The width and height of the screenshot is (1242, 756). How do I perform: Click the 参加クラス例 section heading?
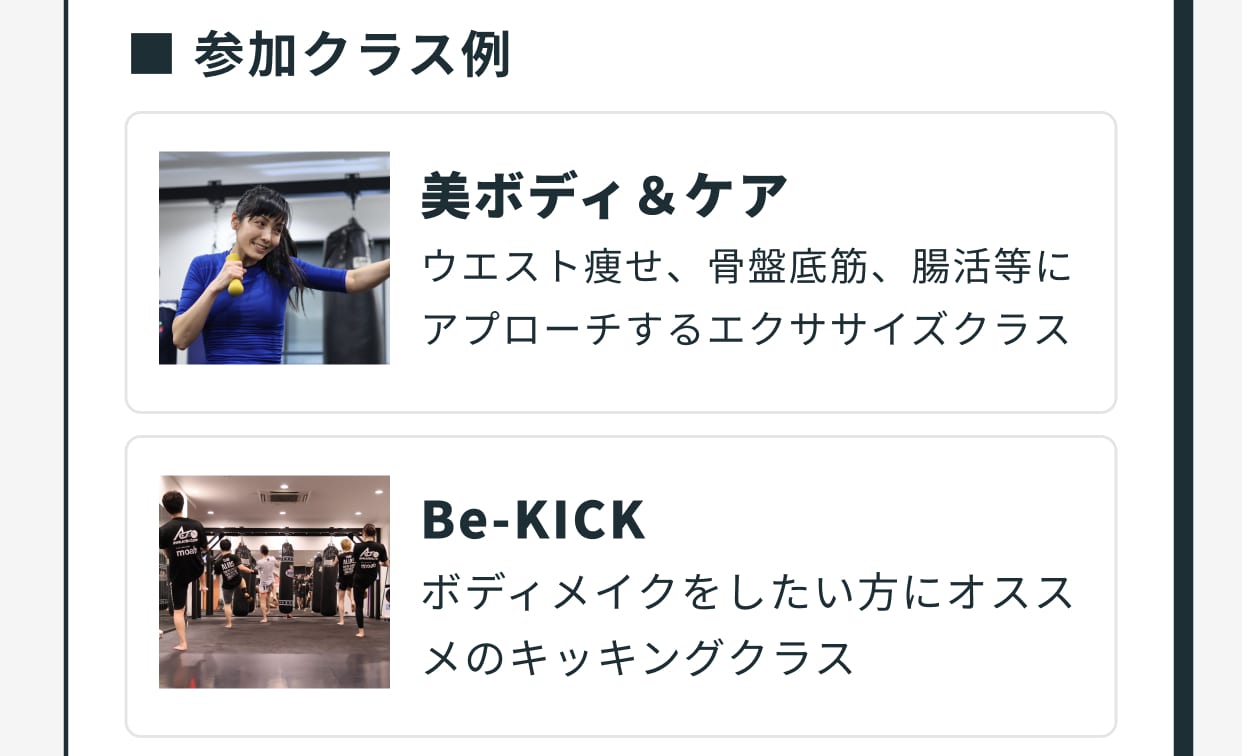[x=352, y=55]
